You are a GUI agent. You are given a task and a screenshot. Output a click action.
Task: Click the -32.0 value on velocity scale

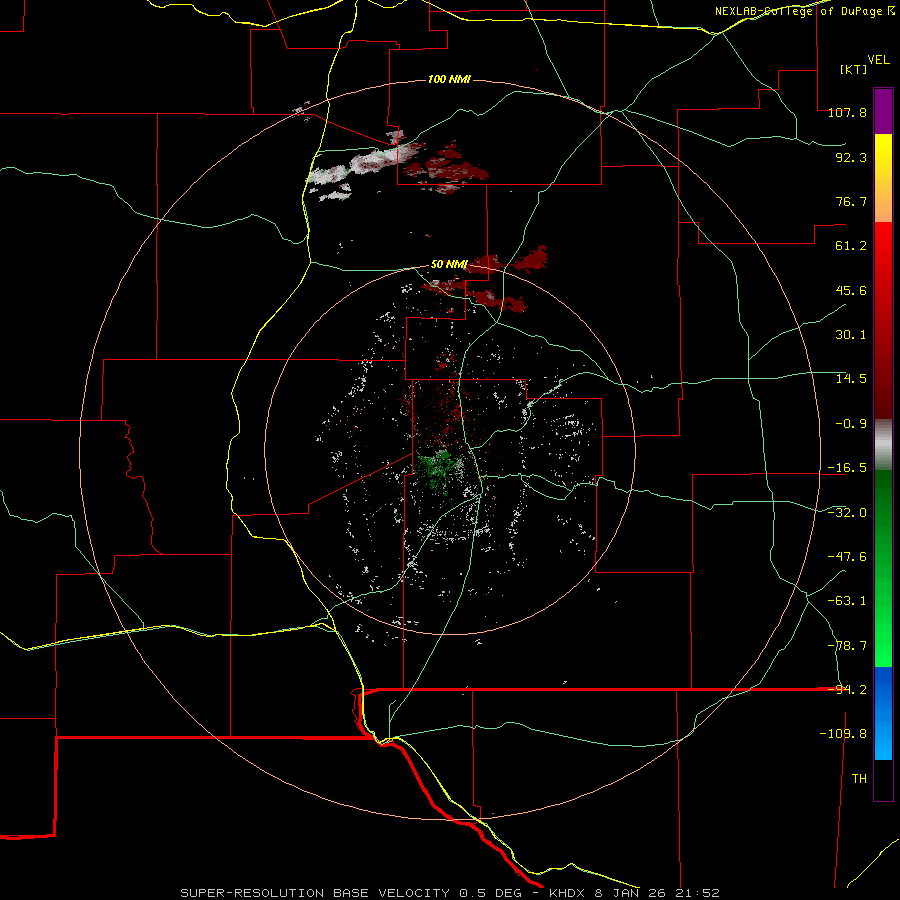(847, 513)
